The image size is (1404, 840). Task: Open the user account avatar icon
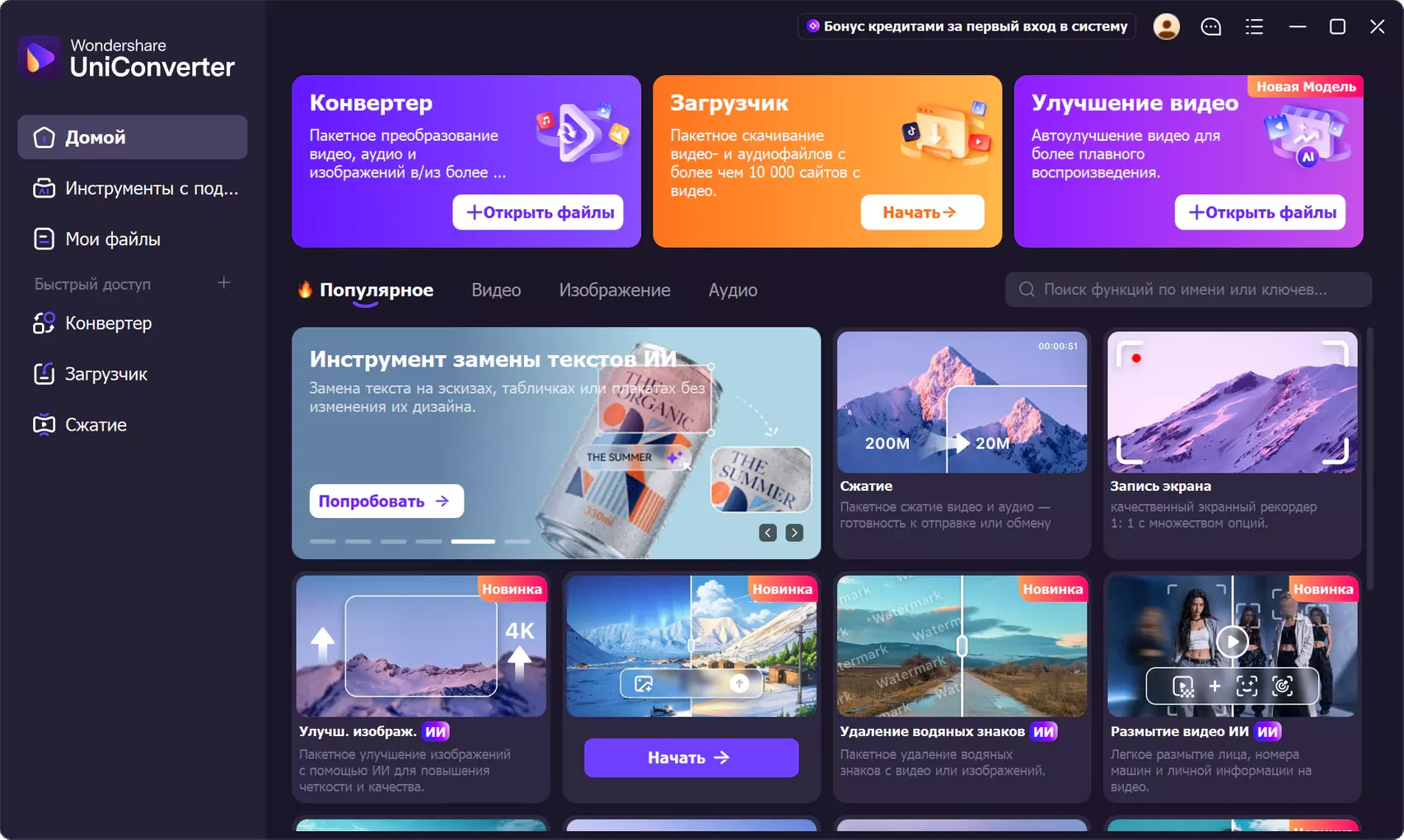click(x=1166, y=26)
